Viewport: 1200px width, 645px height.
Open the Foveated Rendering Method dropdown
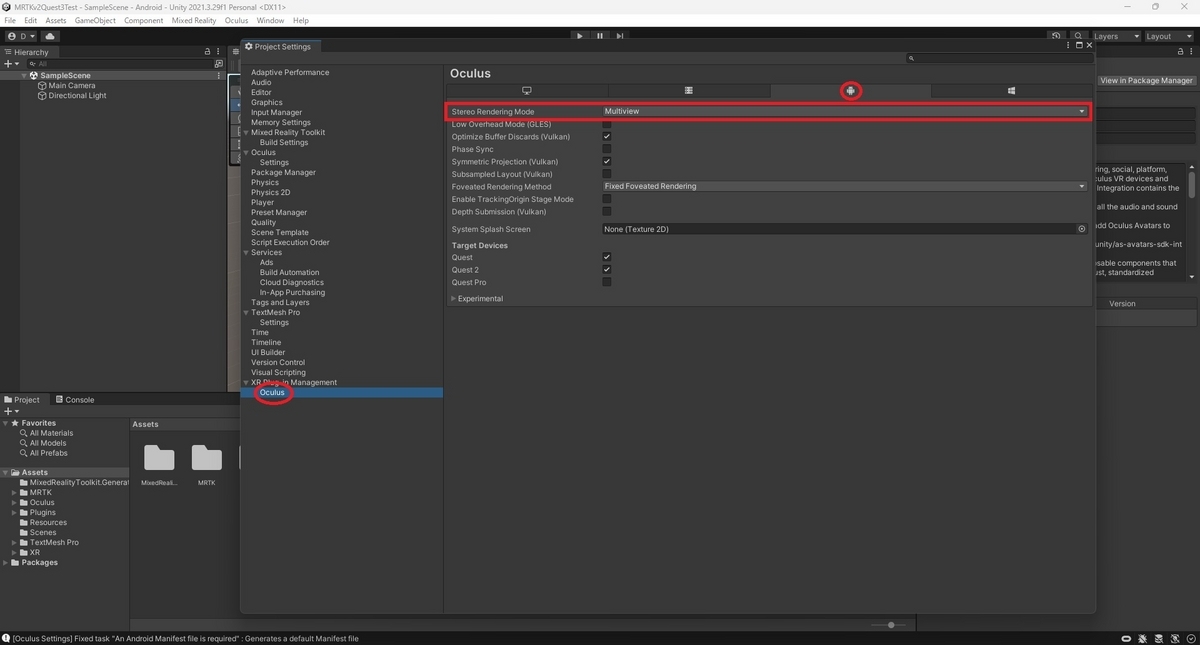coord(845,186)
